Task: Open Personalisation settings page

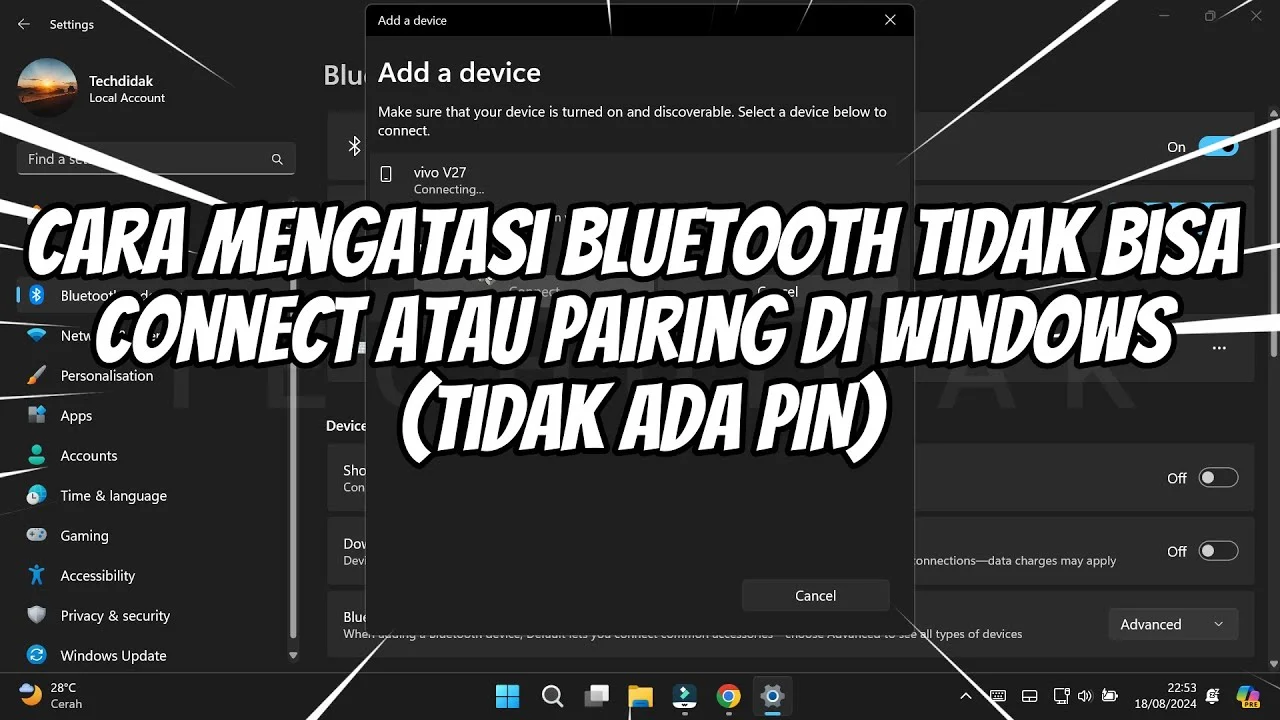Action: pyautogui.click(x=107, y=376)
